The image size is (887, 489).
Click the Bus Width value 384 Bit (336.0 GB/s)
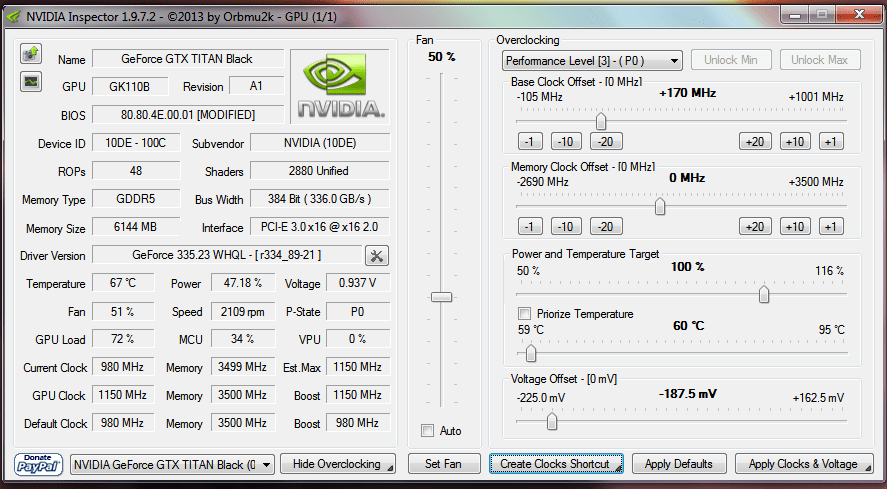pos(320,199)
